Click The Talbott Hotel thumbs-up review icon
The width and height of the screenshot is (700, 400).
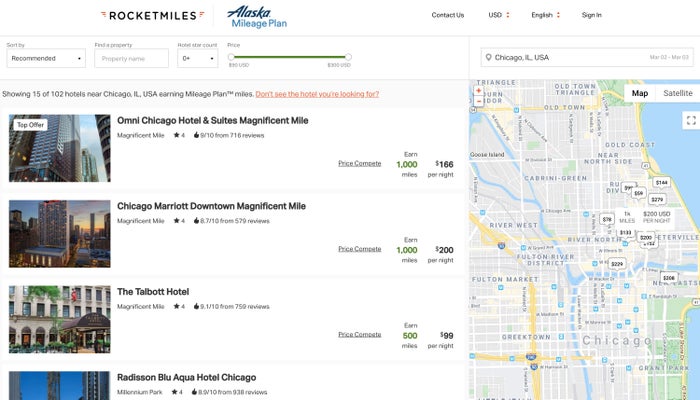pyautogui.click(x=196, y=306)
